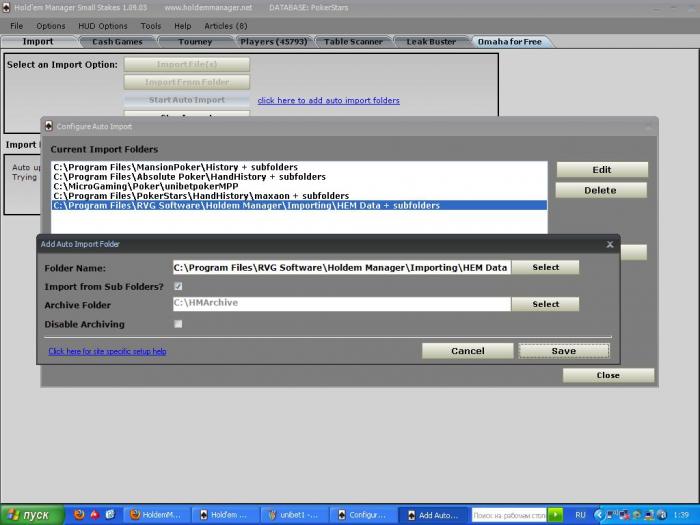Switch to the Import tab
Image resolution: width=700 pixels, height=525 pixels.
click(x=38, y=42)
